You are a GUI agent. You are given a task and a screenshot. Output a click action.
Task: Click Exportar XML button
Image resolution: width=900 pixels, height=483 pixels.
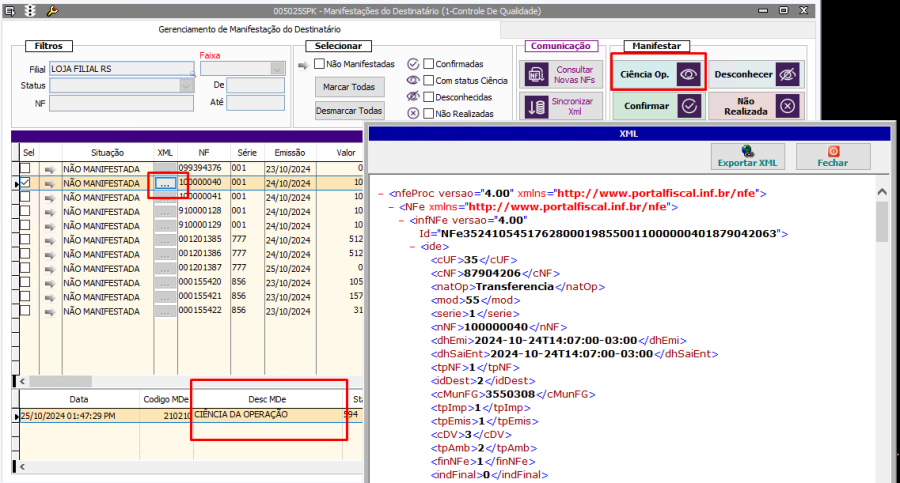(x=747, y=156)
